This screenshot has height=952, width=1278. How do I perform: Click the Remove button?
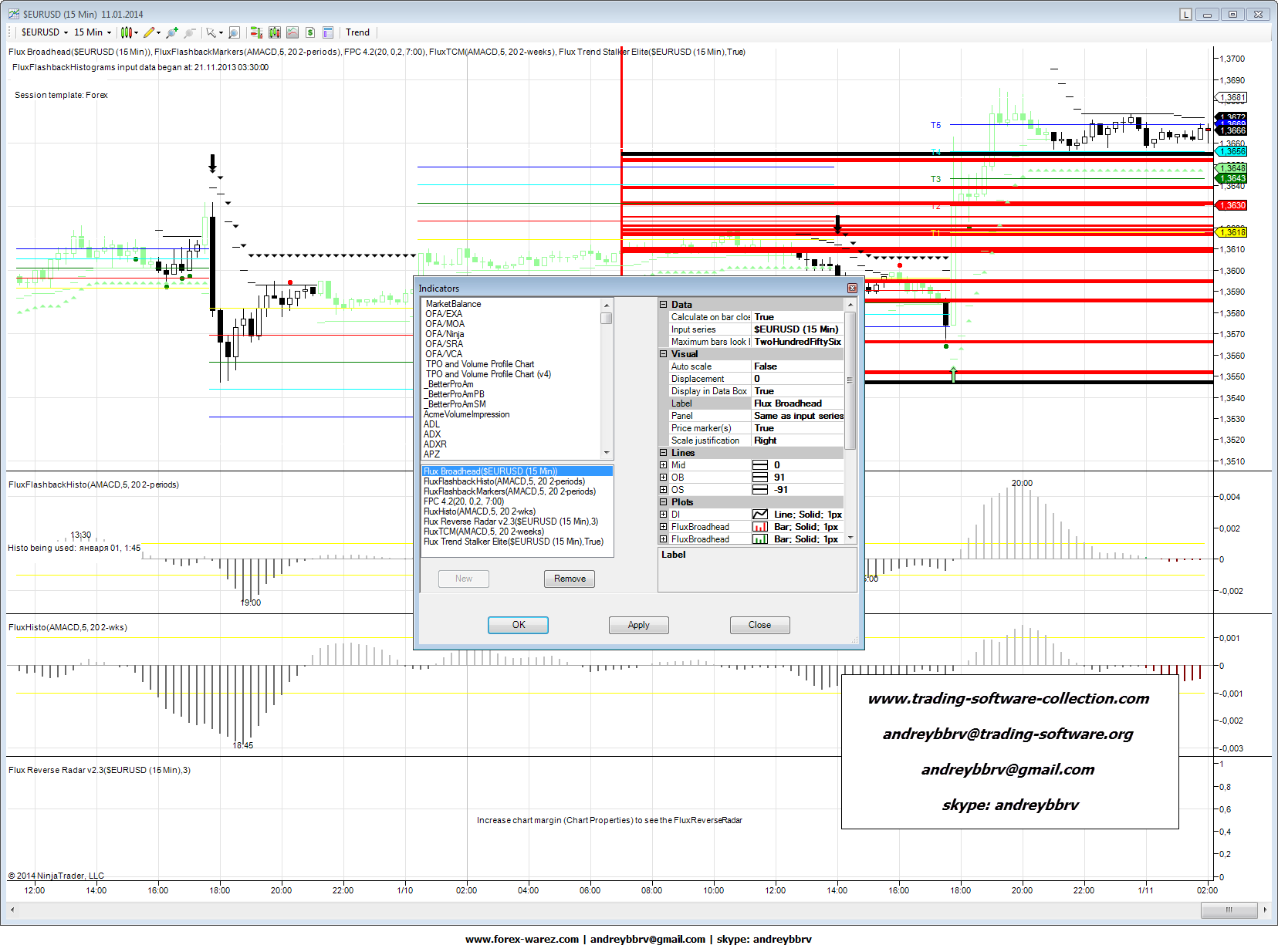pos(570,579)
